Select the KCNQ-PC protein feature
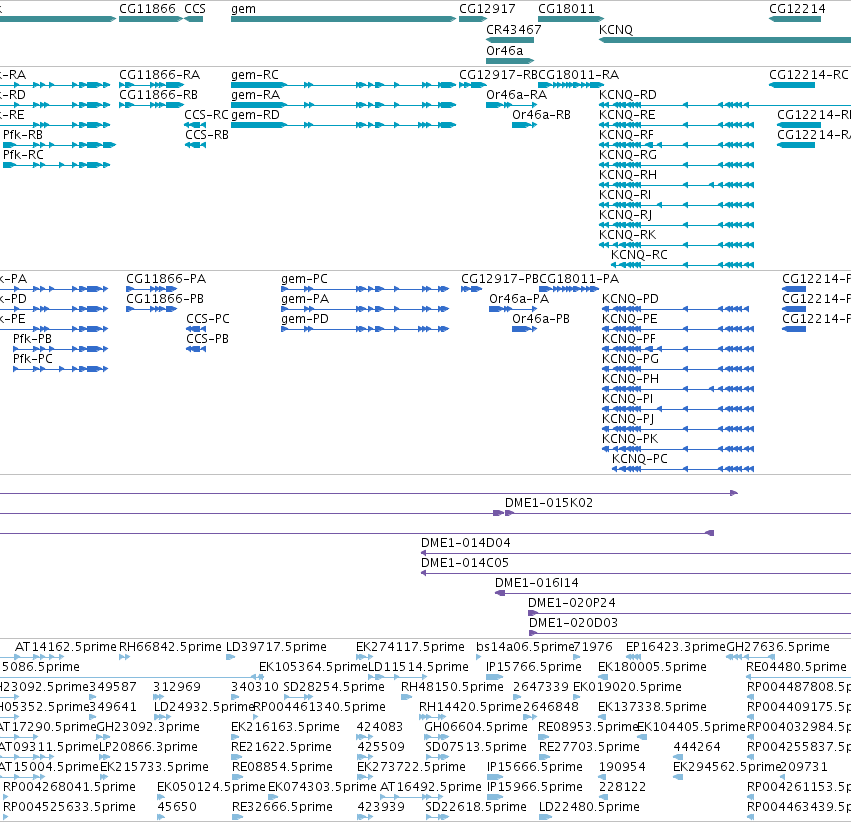Viewport: 851px width, 822px height. pyautogui.click(x=683, y=469)
